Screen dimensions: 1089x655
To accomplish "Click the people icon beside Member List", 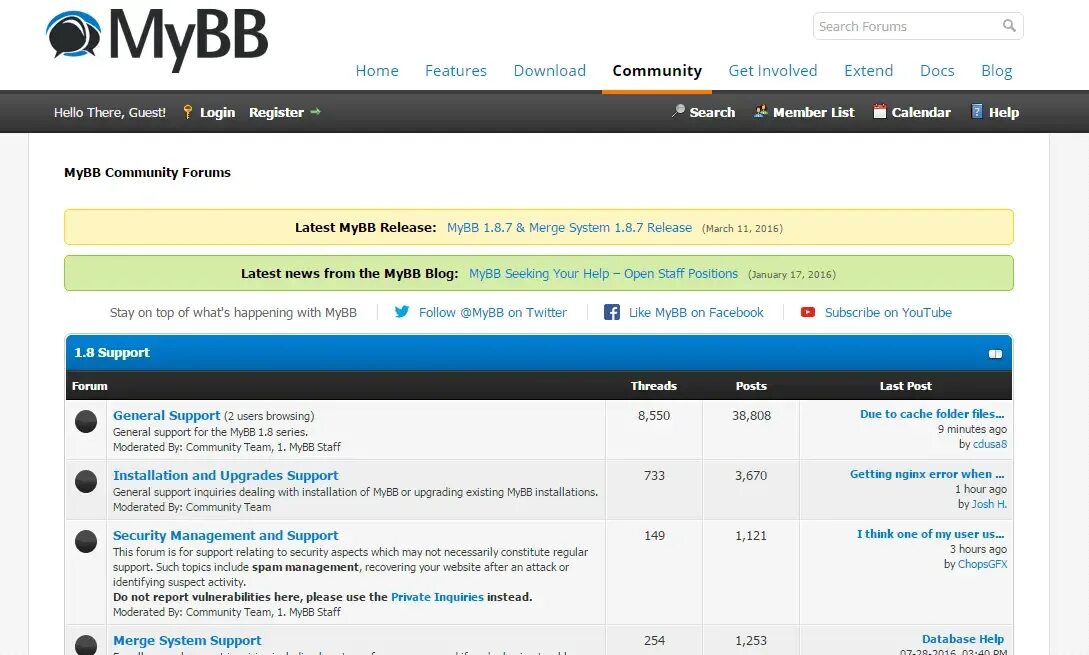I will click(761, 111).
